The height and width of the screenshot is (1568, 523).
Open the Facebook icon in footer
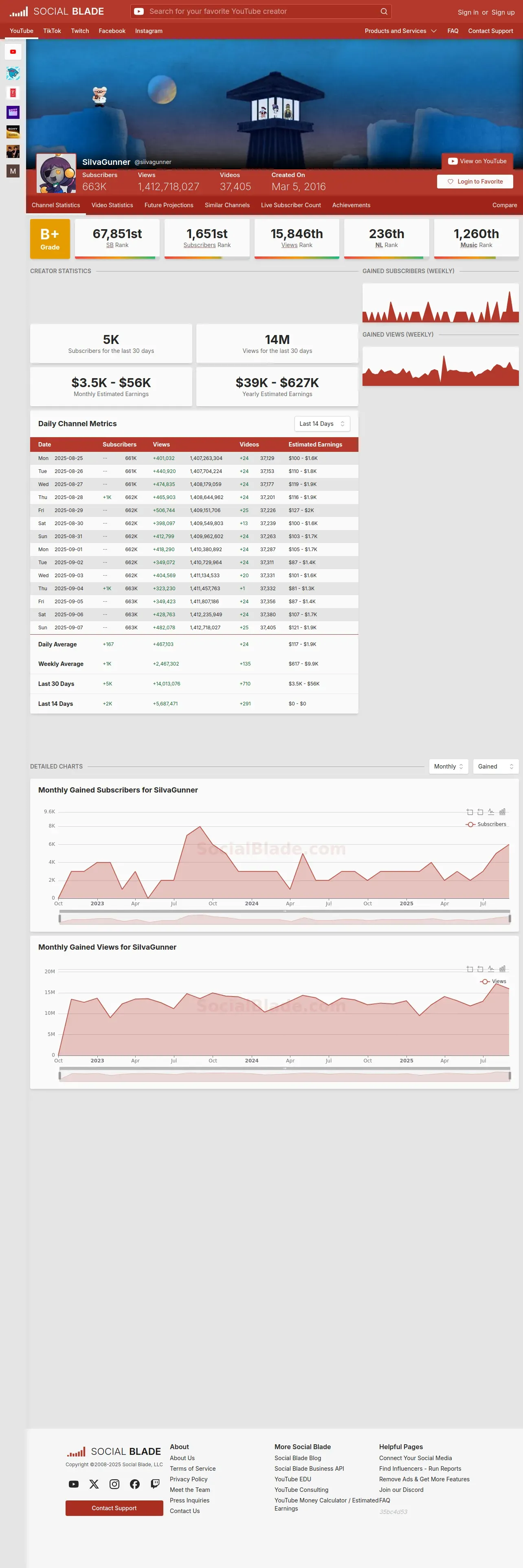click(134, 1484)
